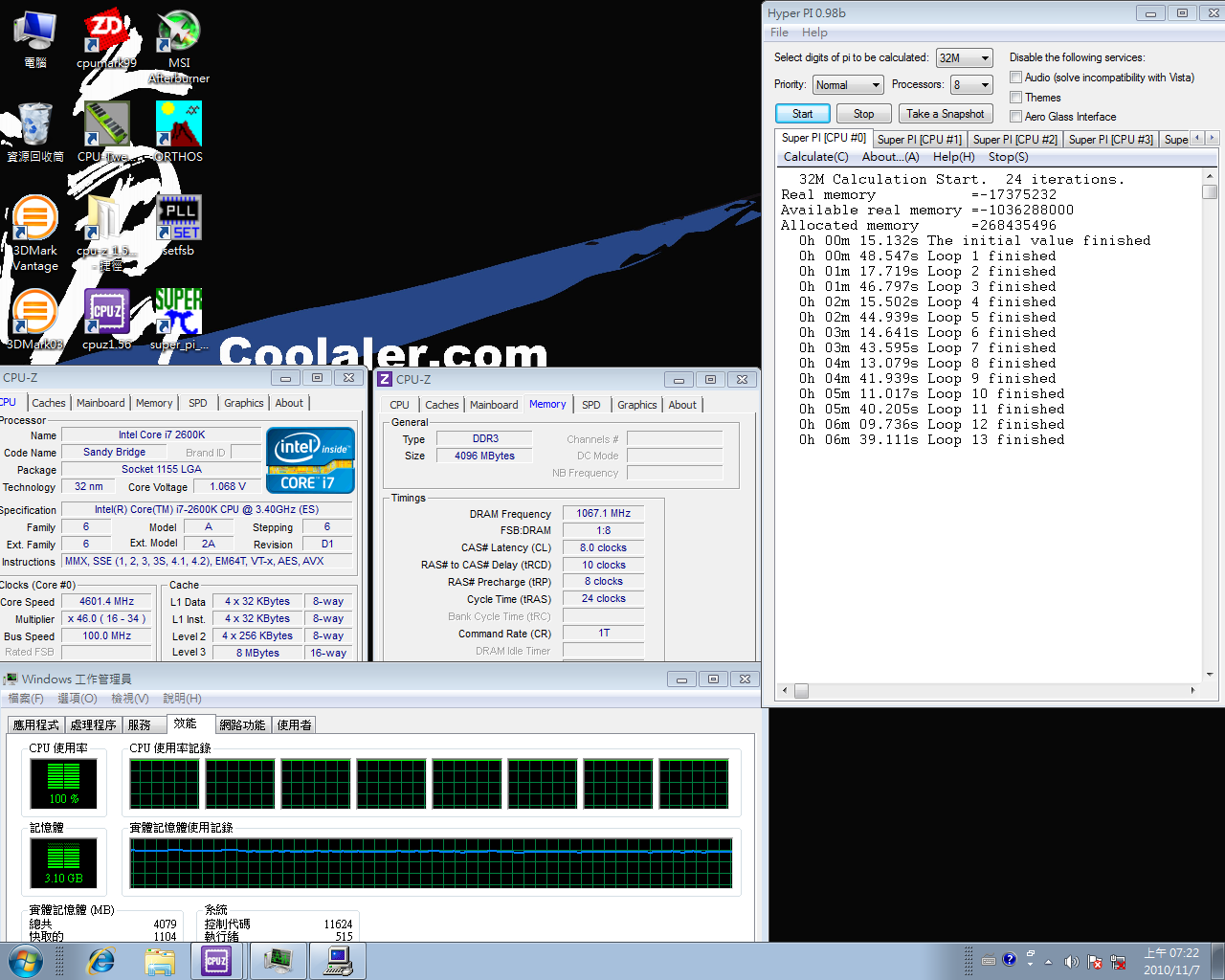Click the Intel Core i7 logo in CPU-Z
1225x980 pixels.
click(x=310, y=460)
